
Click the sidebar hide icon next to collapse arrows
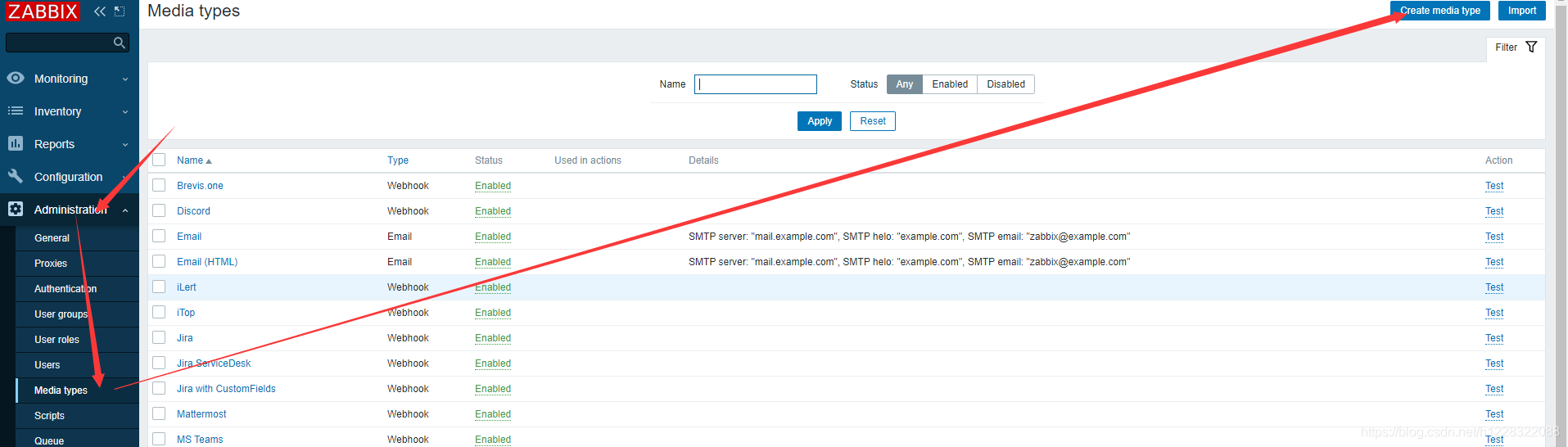(120, 11)
